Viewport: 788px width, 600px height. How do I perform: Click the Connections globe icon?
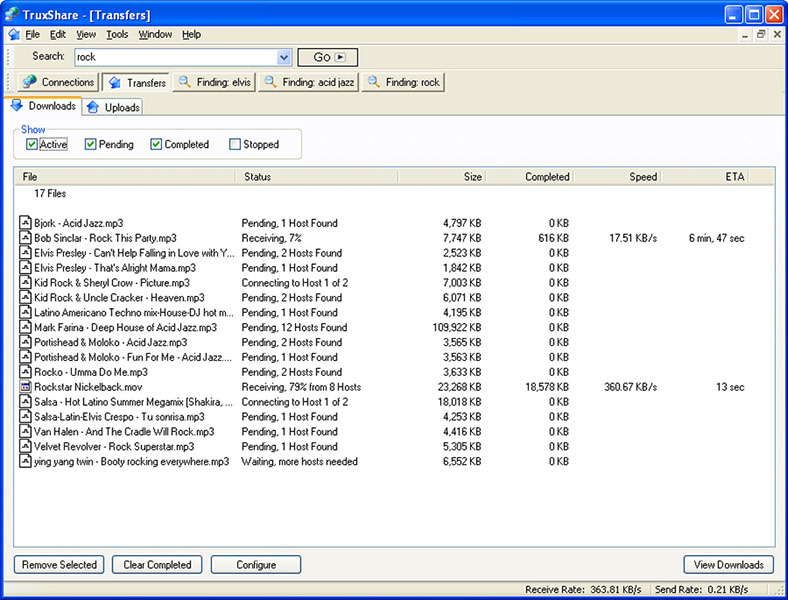[x=29, y=83]
